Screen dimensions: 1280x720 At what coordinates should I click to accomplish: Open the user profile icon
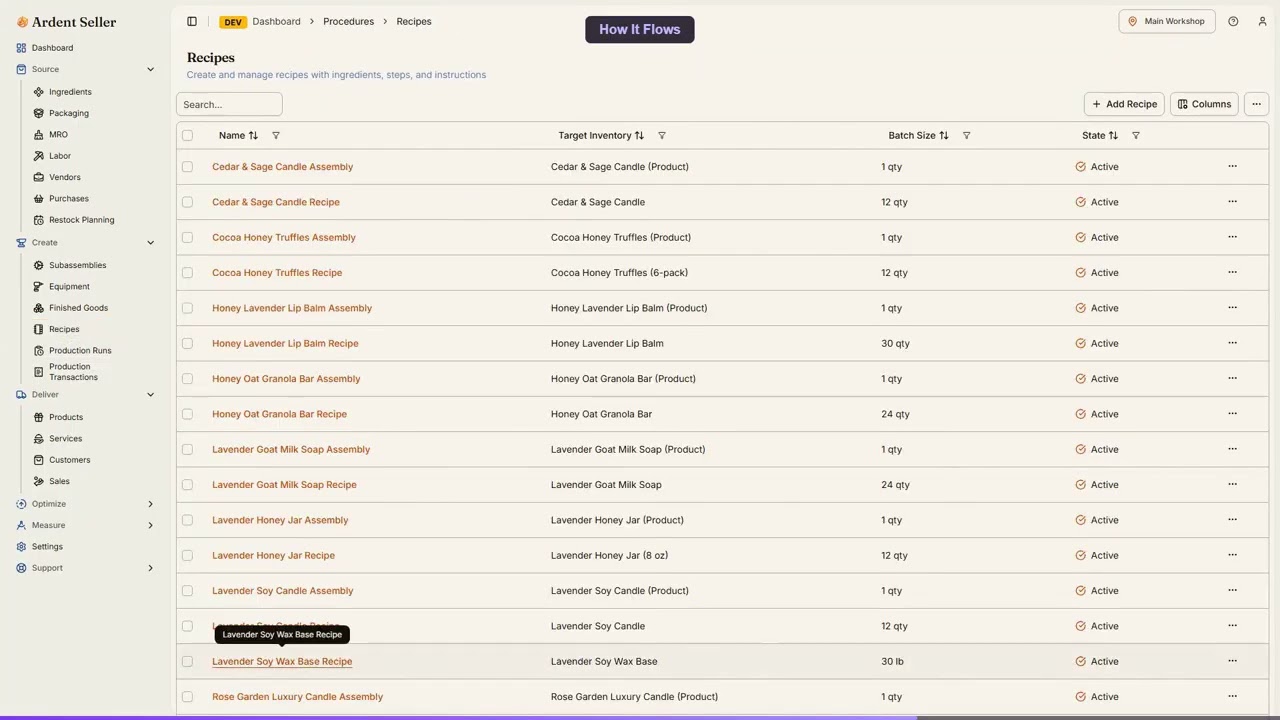[x=1262, y=21]
